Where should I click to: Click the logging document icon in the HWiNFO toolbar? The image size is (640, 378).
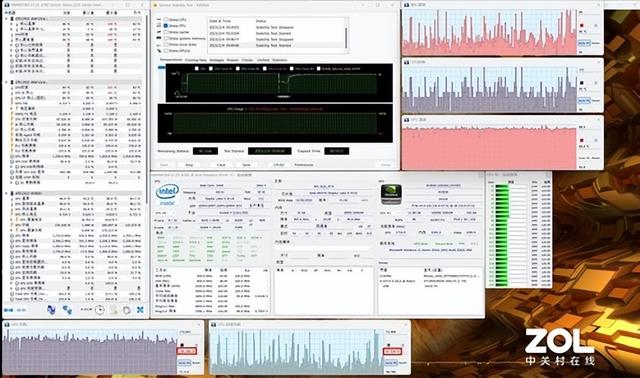point(114,310)
